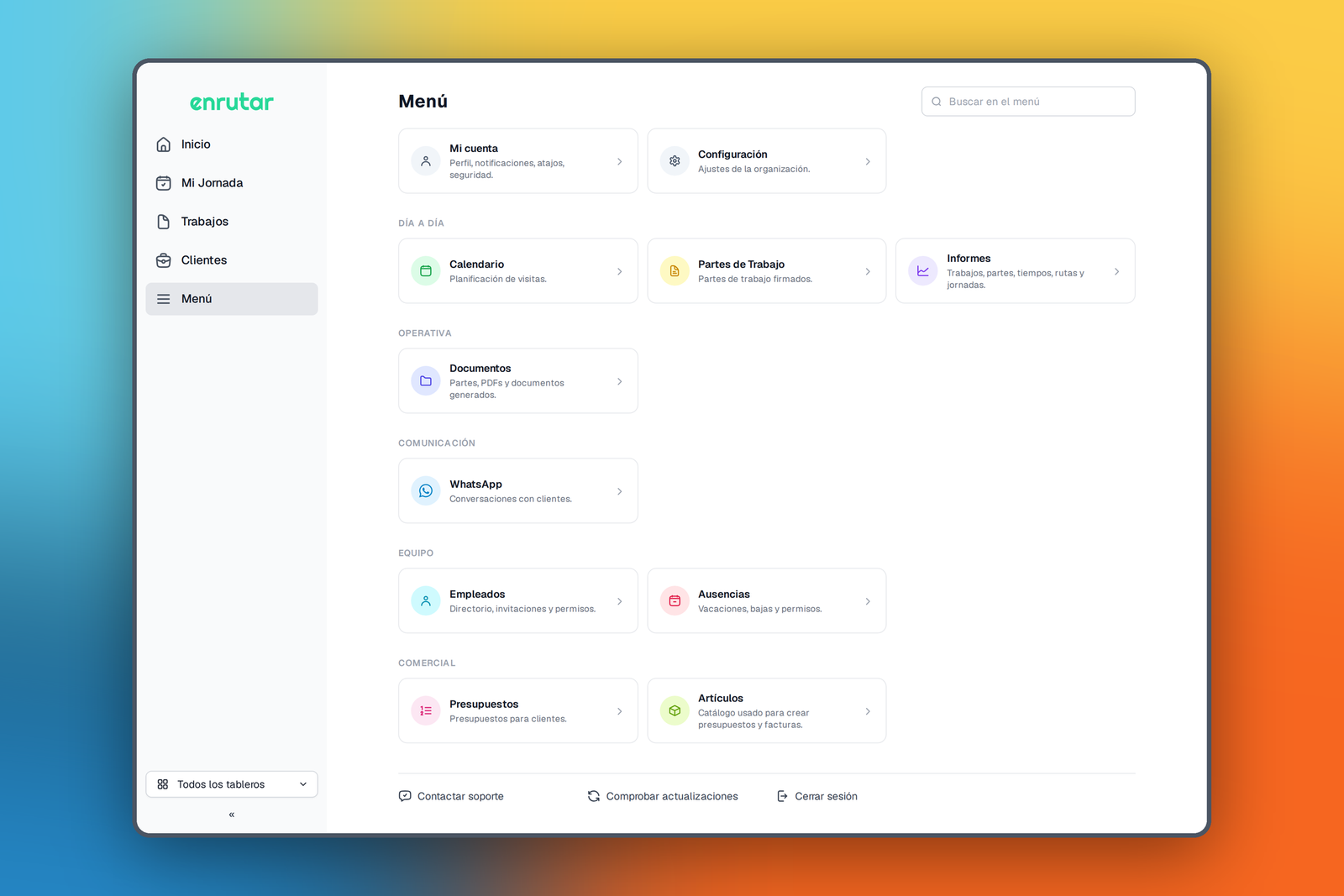Click the enrutar logo
The width and height of the screenshot is (1344, 896).
coord(232,102)
